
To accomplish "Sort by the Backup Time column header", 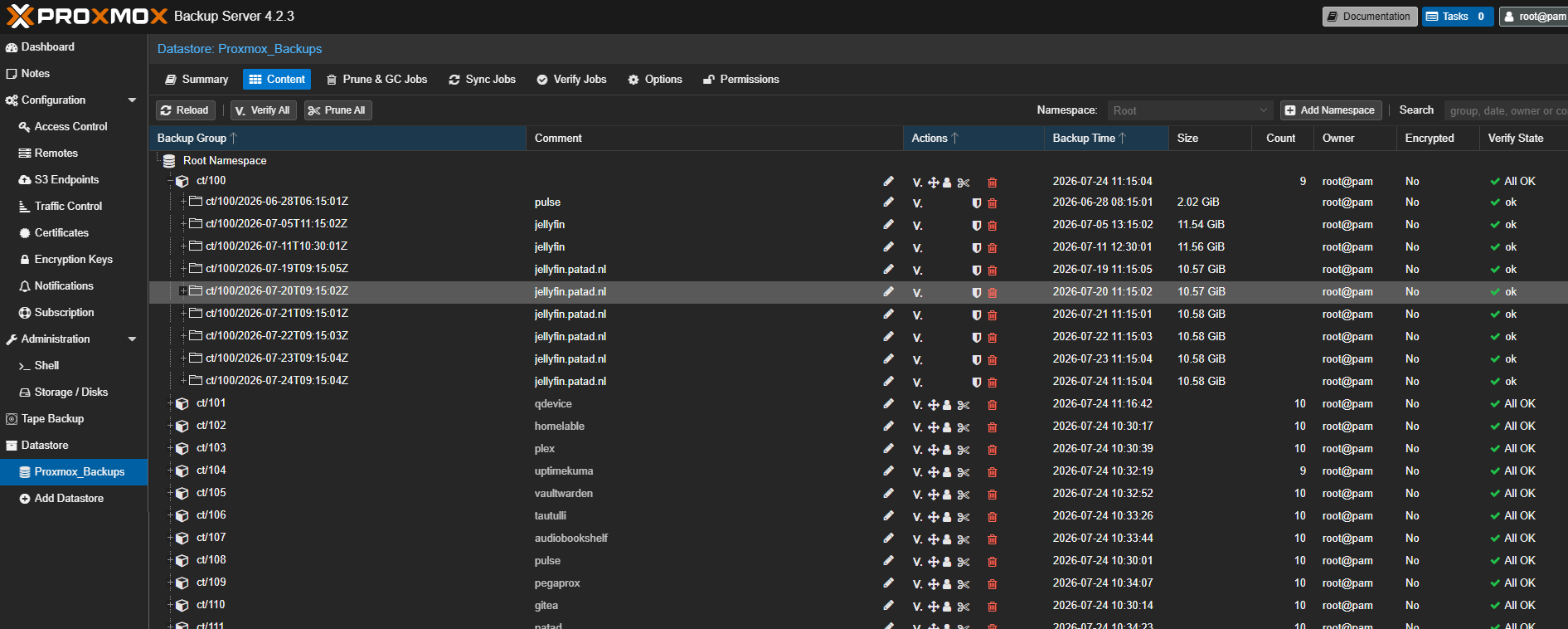I will click(x=1106, y=139).
